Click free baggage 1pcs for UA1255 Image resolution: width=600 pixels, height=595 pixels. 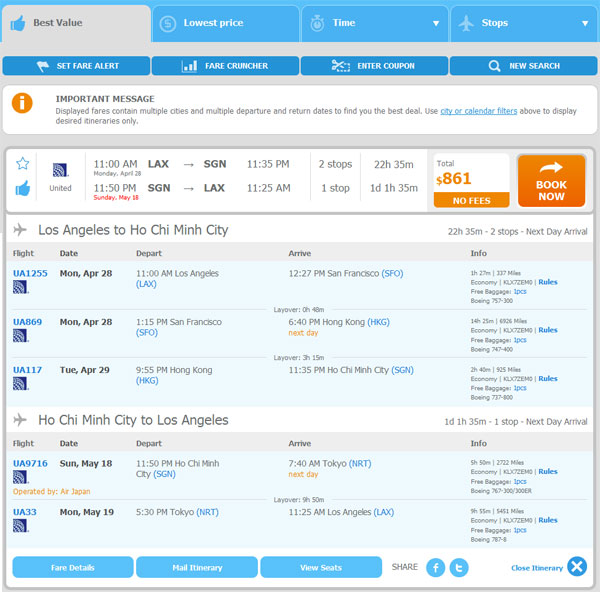coord(520,292)
